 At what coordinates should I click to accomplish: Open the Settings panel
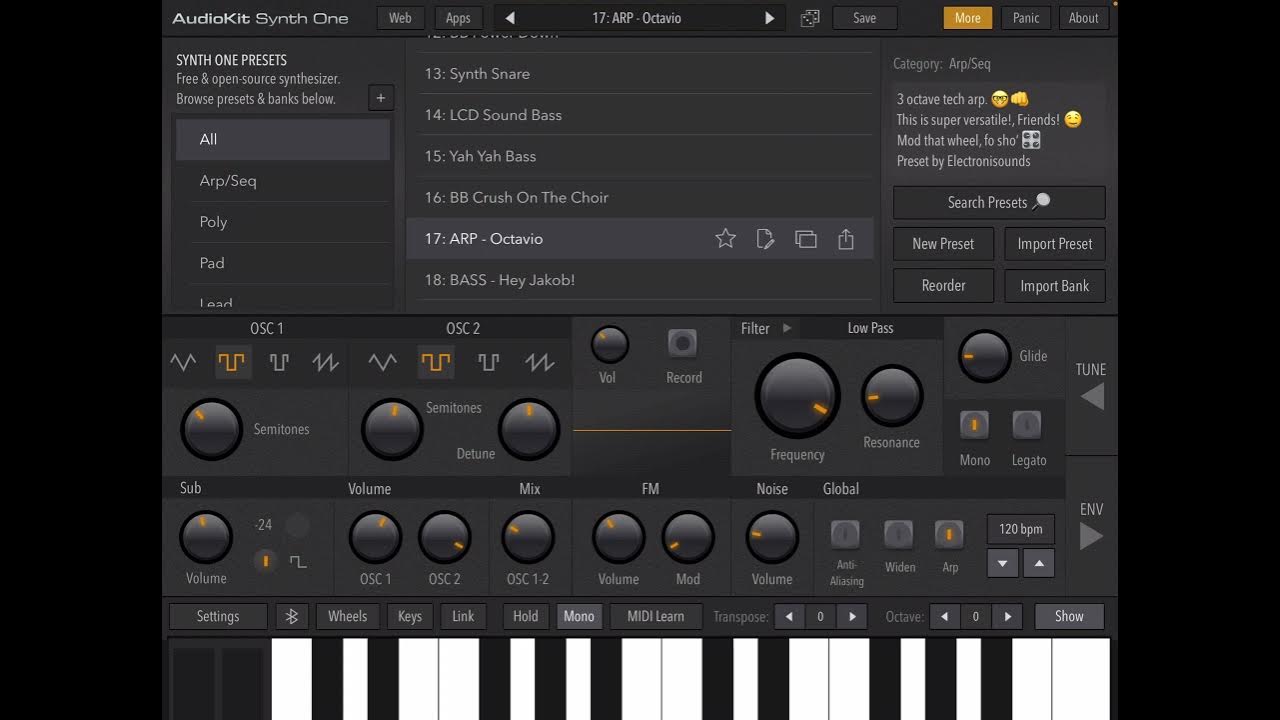tap(218, 617)
